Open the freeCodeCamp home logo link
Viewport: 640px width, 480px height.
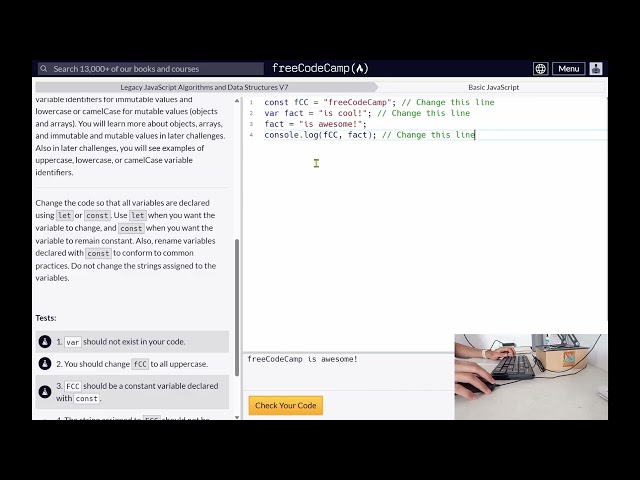click(320, 68)
